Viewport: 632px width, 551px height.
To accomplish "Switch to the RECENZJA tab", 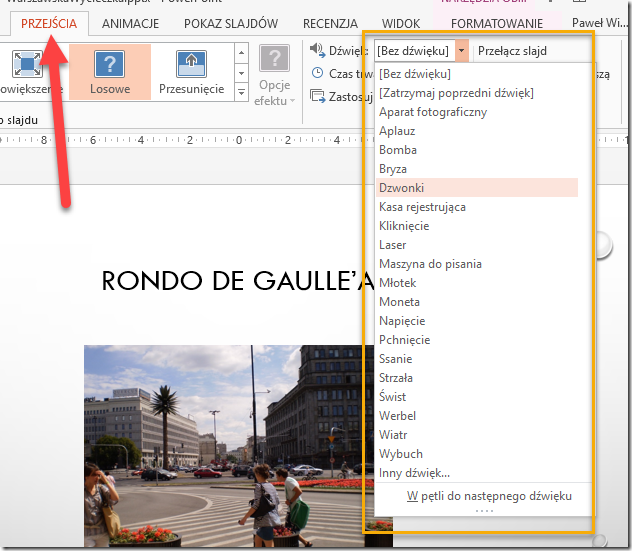I will 330,24.
